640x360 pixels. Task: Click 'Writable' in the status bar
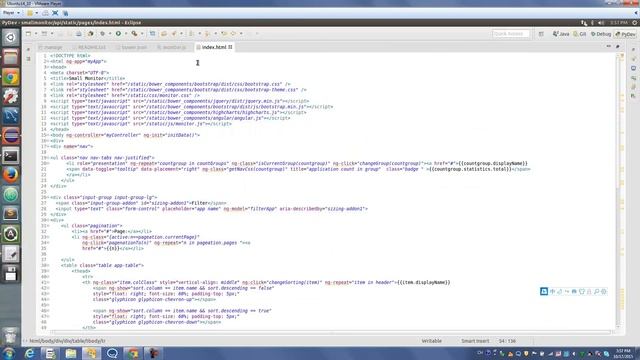pos(431,341)
